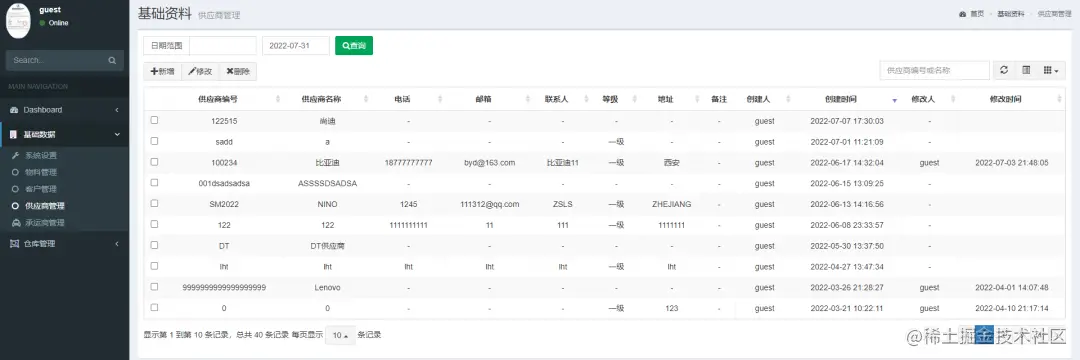Open the columns grid dropdown
Viewport: 1080px width, 360px height.
(1051, 70)
